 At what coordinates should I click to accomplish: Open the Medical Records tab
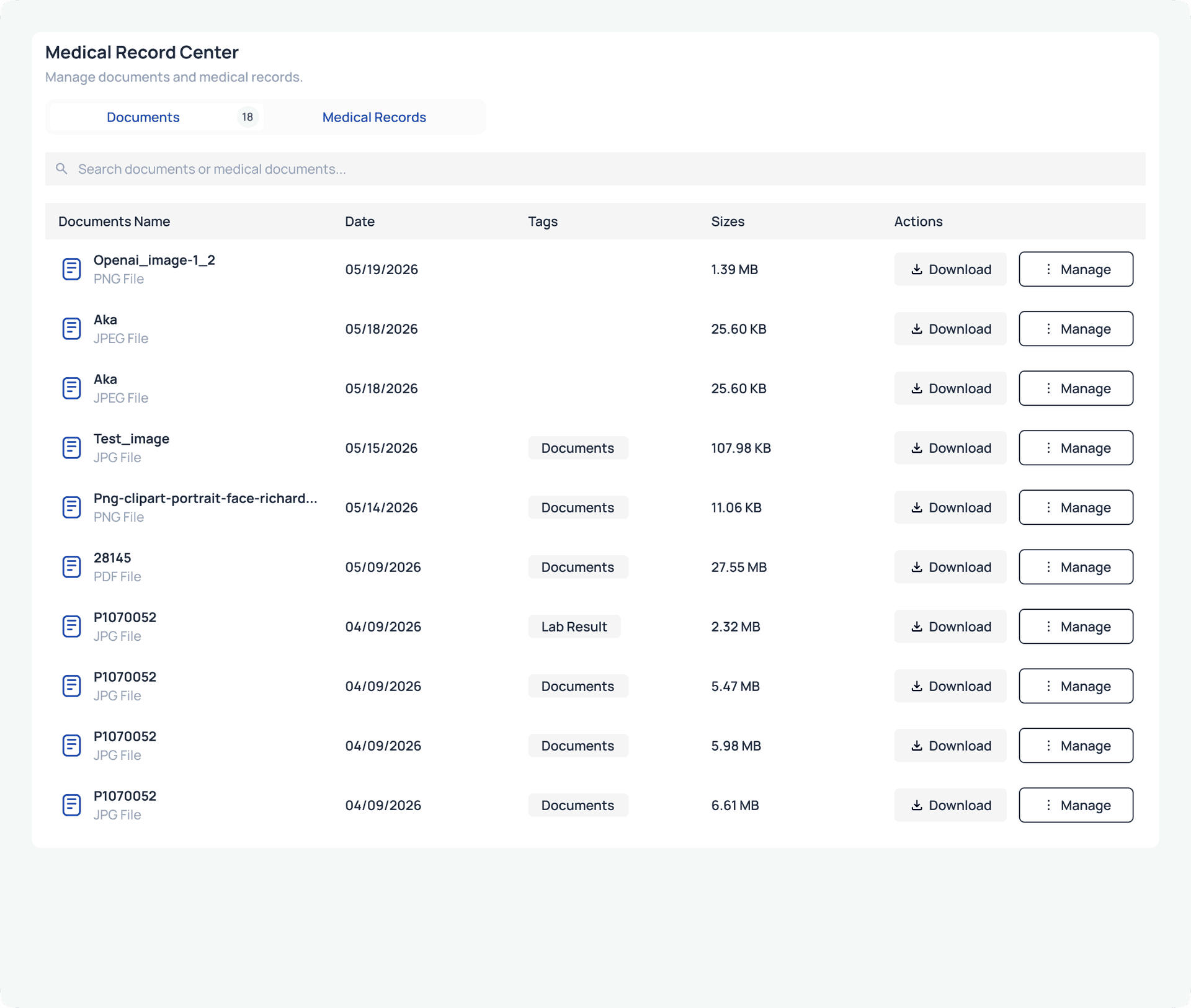pos(374,117)
